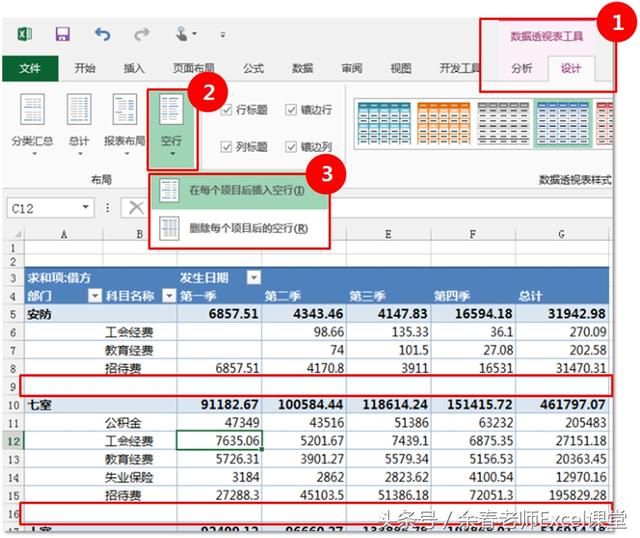Cancel the formula bar entry with X
The image size is (640, 538).
136,208
